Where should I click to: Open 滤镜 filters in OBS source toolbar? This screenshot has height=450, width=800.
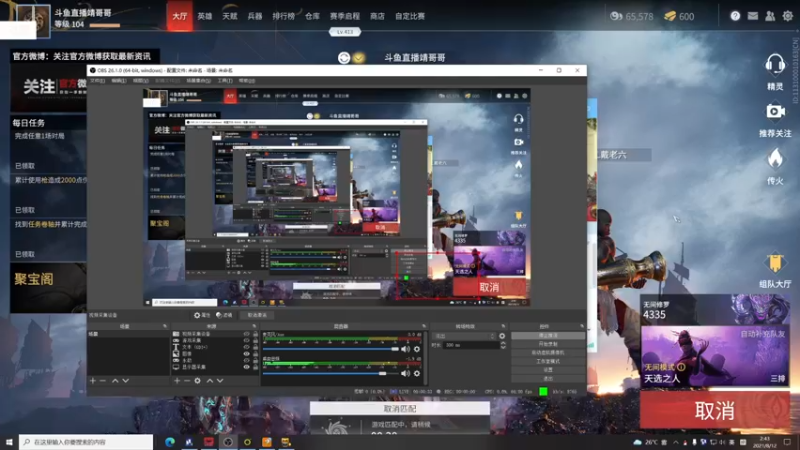pyautogui.click(x=224, y=315)
